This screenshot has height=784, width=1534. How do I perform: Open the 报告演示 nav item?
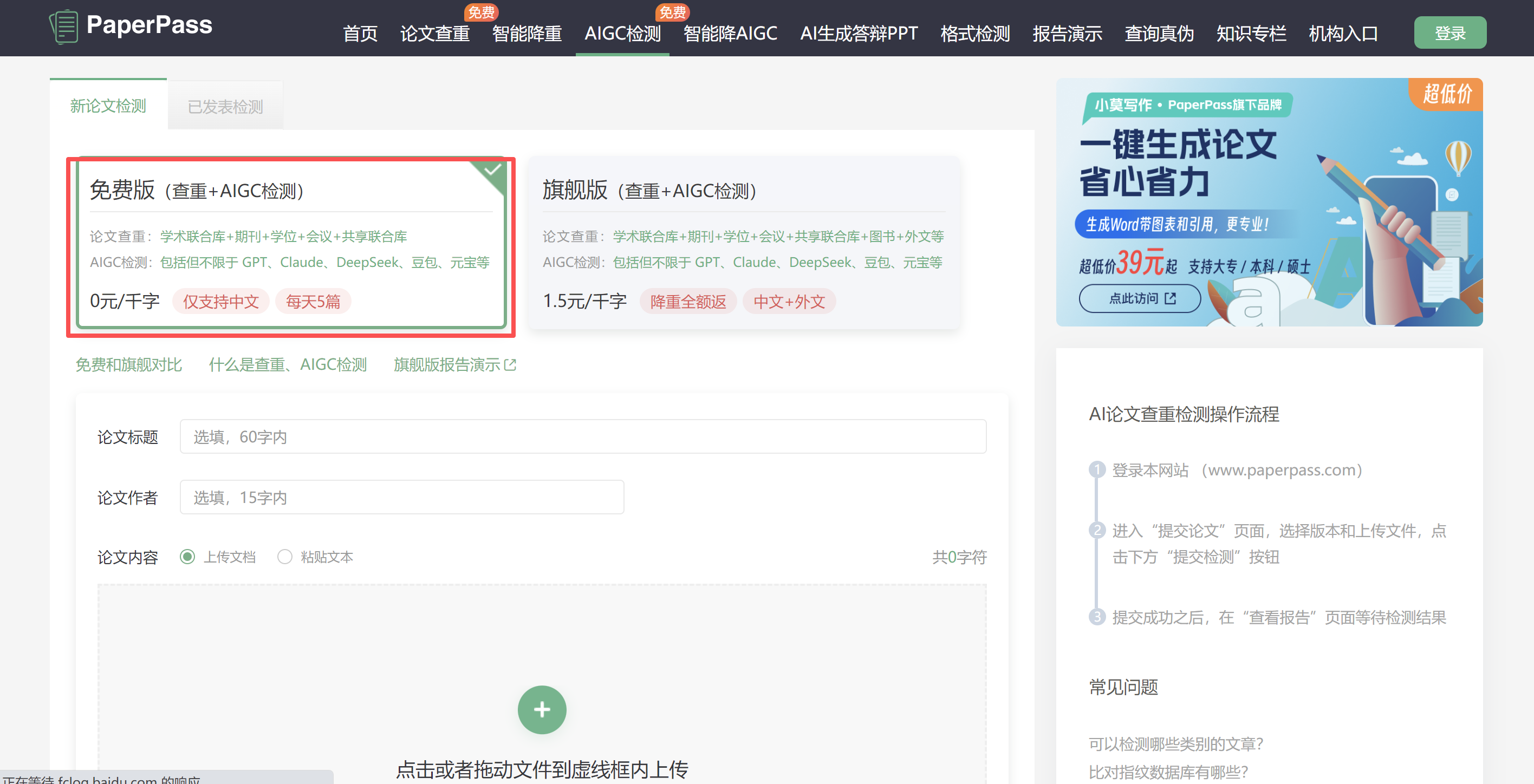(1067, 34)
